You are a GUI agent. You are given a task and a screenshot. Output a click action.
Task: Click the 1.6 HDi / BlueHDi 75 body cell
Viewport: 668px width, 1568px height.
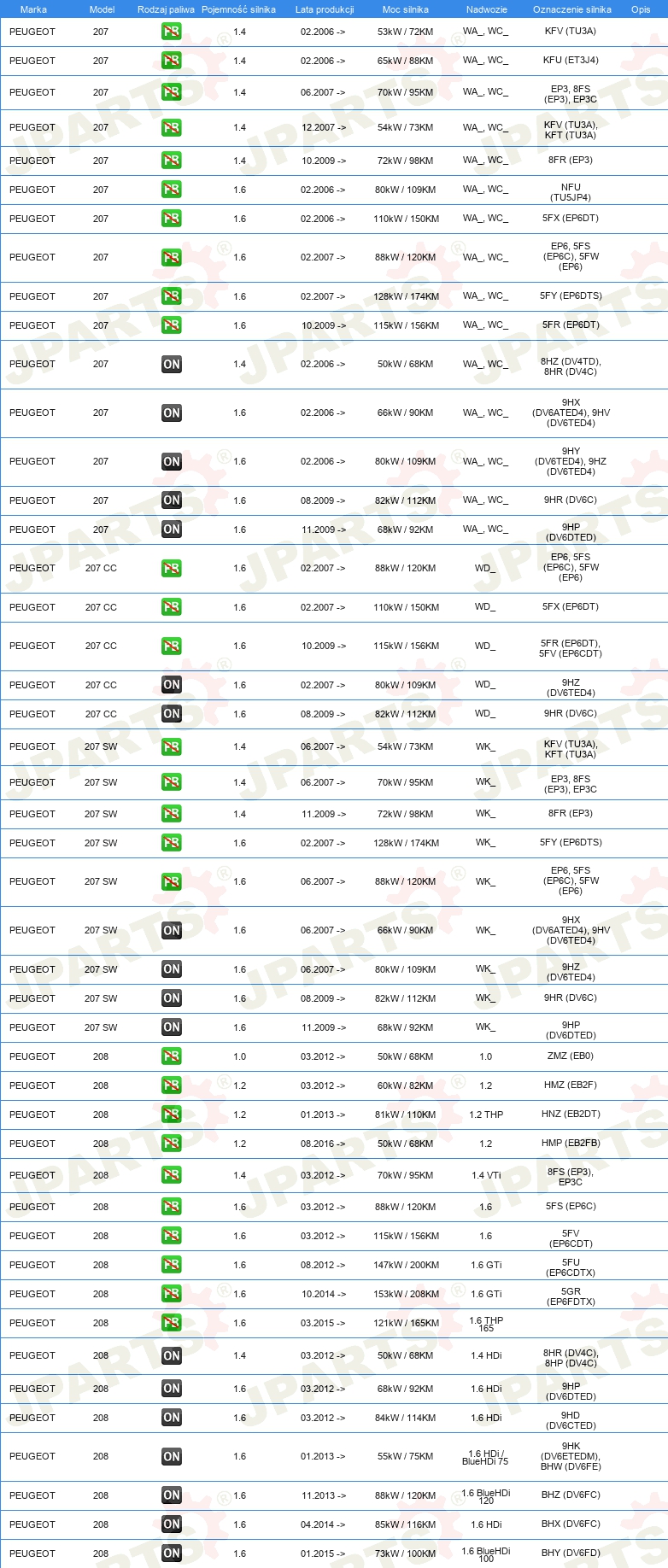pos(485,1457)
